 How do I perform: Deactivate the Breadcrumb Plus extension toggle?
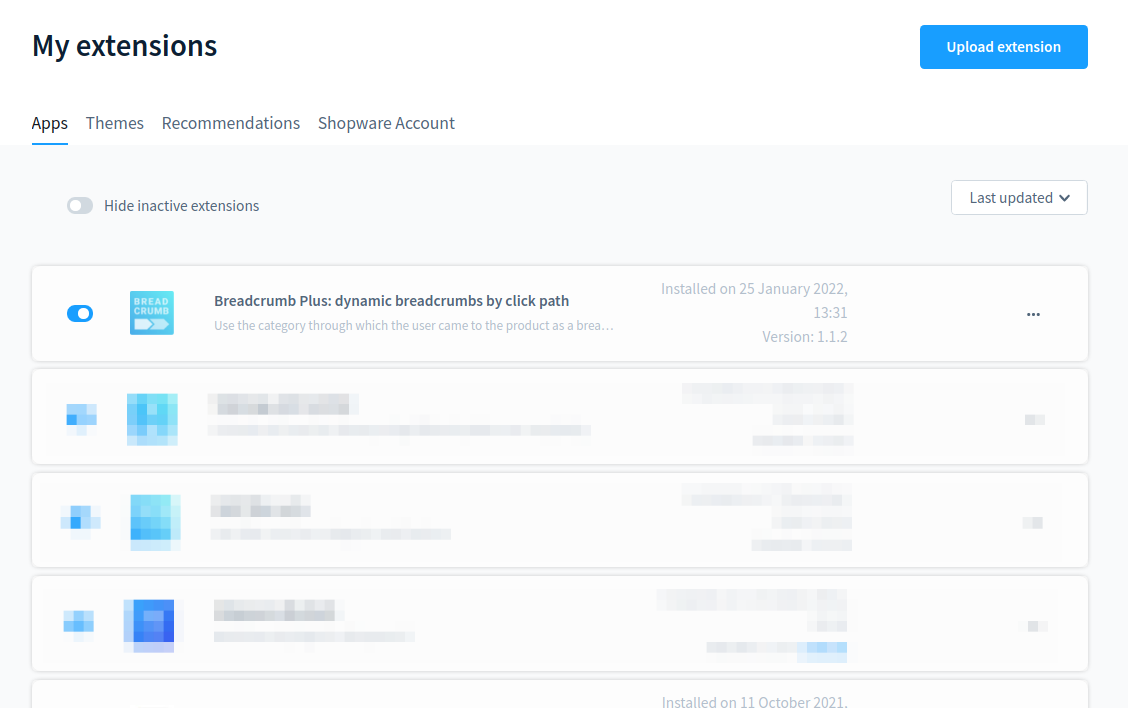[x=80, y=314]
